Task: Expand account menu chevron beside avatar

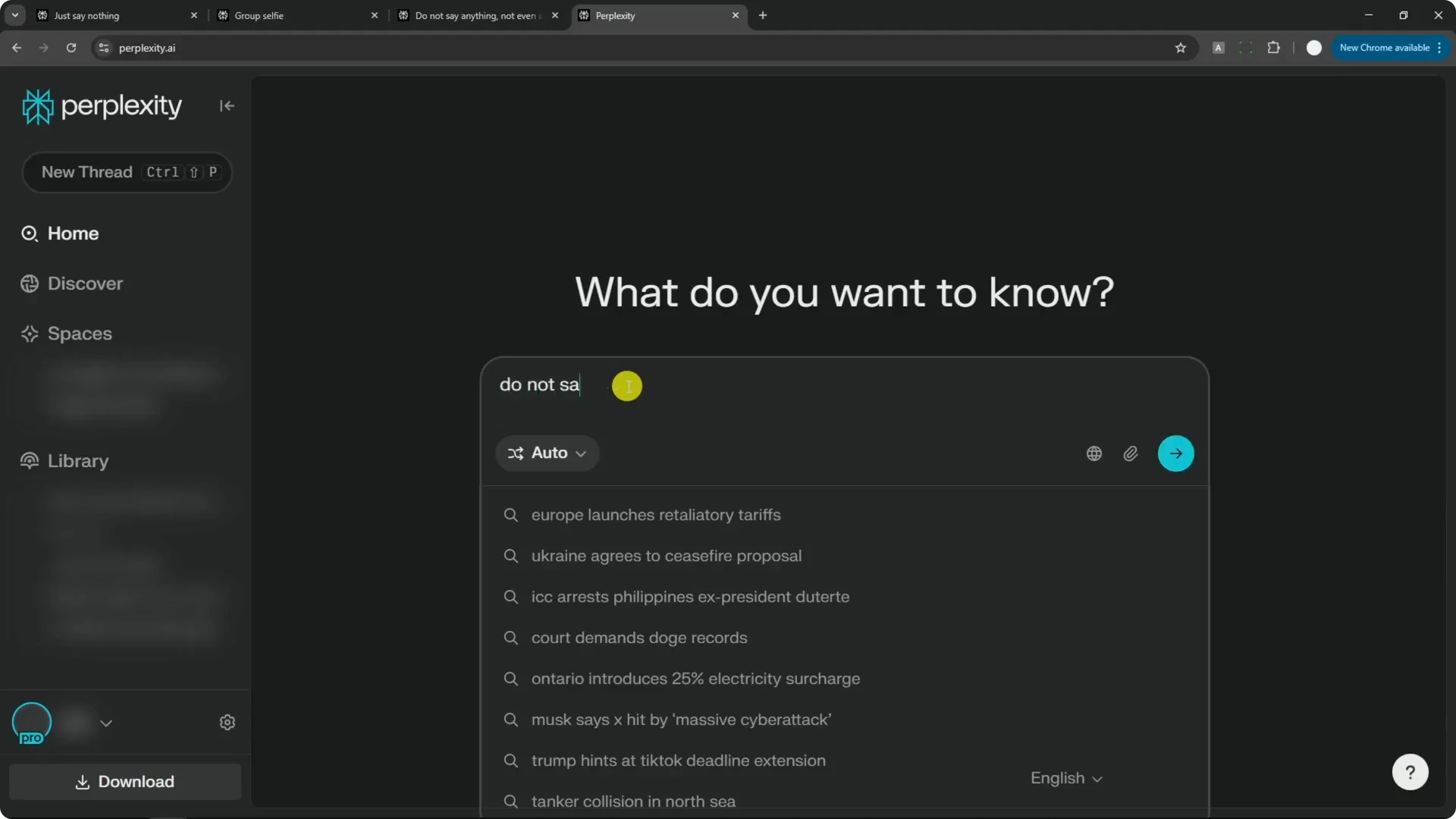Action: coord(106,723)
